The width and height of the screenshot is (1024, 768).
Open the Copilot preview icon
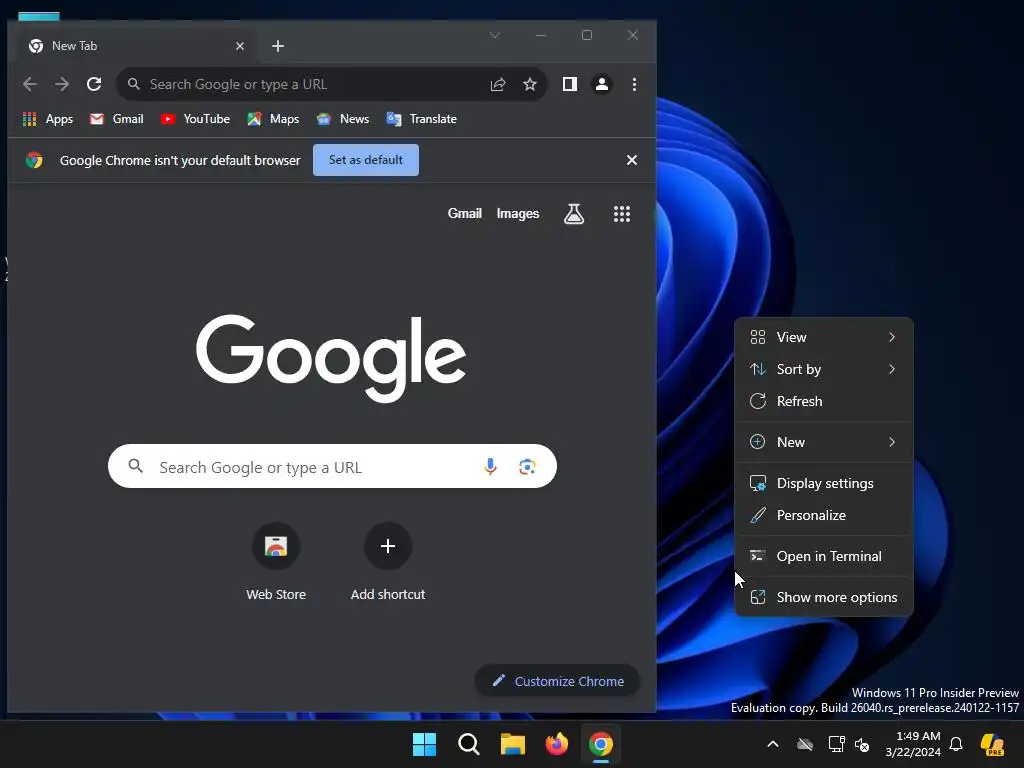(993, 744)
